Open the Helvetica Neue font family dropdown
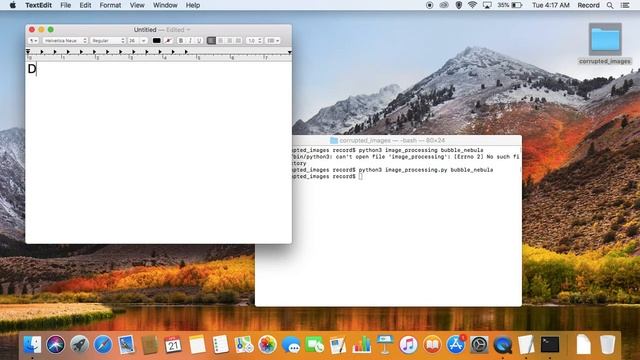Image resolution: width=640 pixels, height=360 pixels. pos(65,41)
